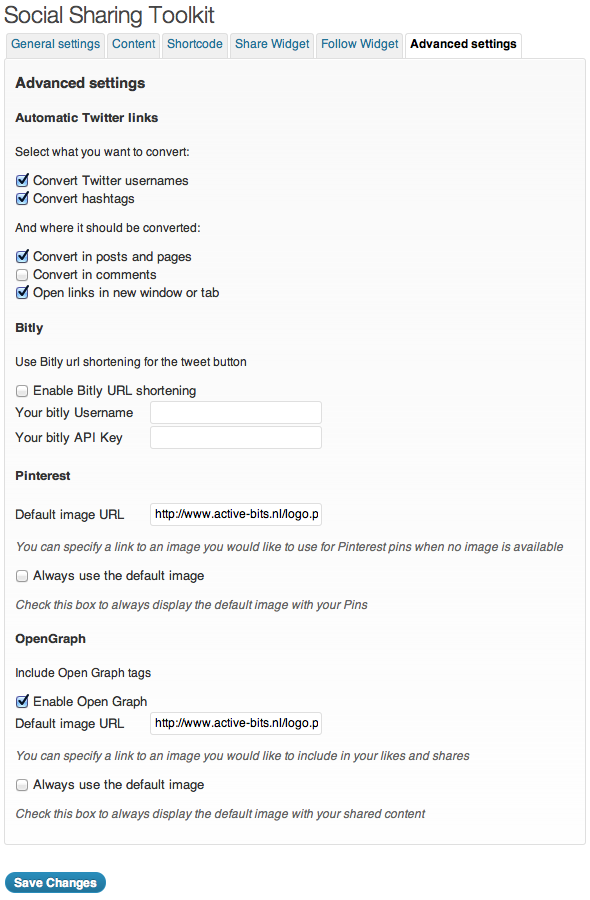Open the Shortcode tab
The height and width of the screenshot is (900, 590).
click(195, 45)
